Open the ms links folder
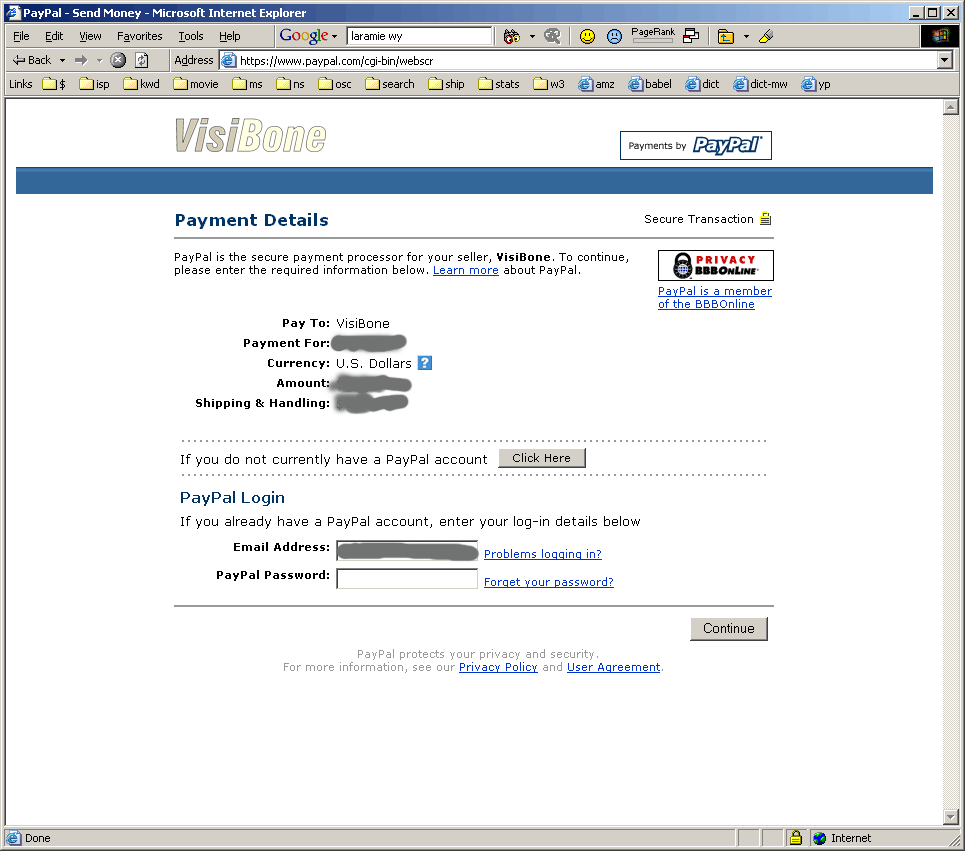The width and height of the screenshot is (965, 851). pos(247,84)
